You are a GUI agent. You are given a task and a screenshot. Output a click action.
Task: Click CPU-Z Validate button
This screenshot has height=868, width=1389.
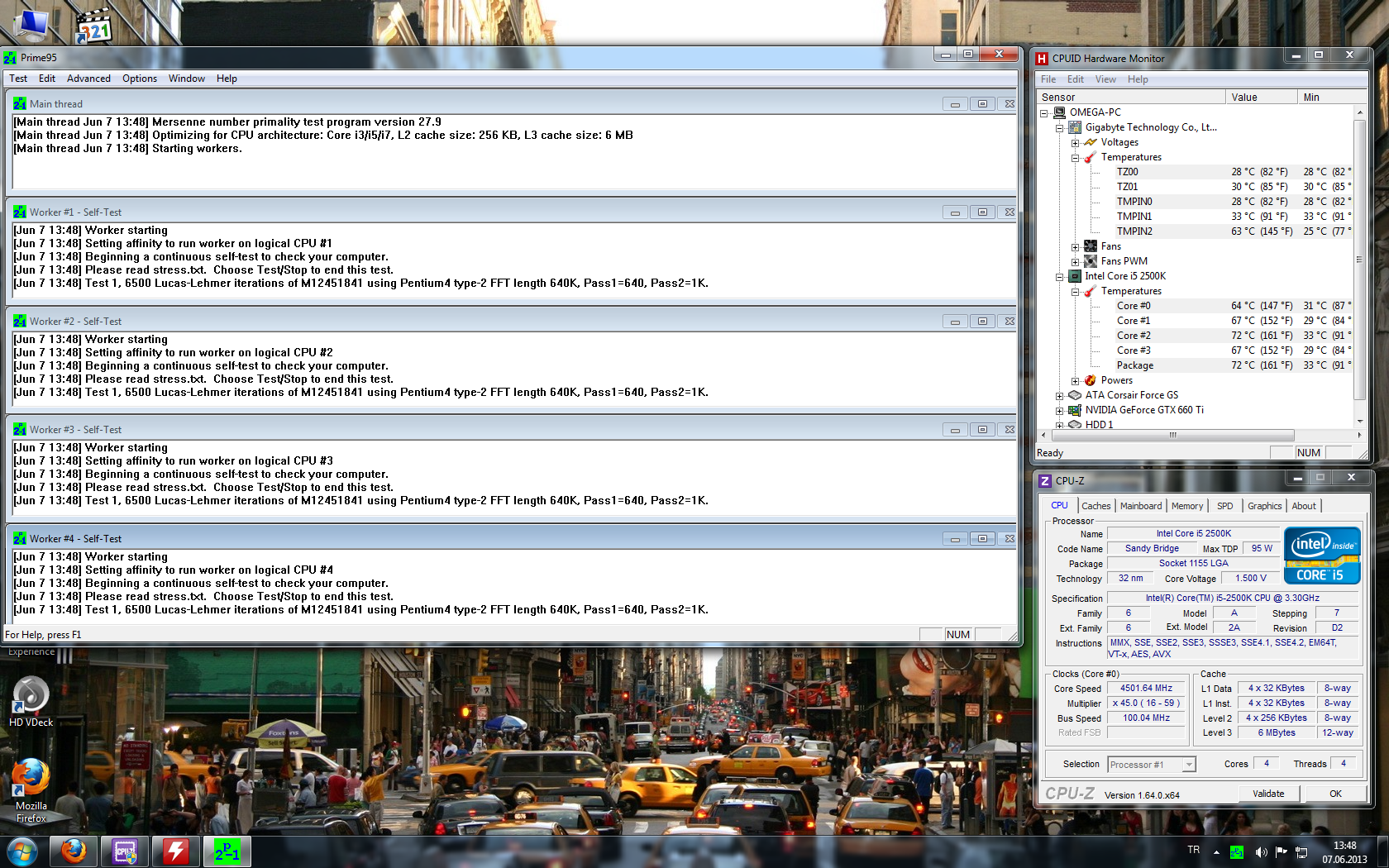coord(1268,794)
